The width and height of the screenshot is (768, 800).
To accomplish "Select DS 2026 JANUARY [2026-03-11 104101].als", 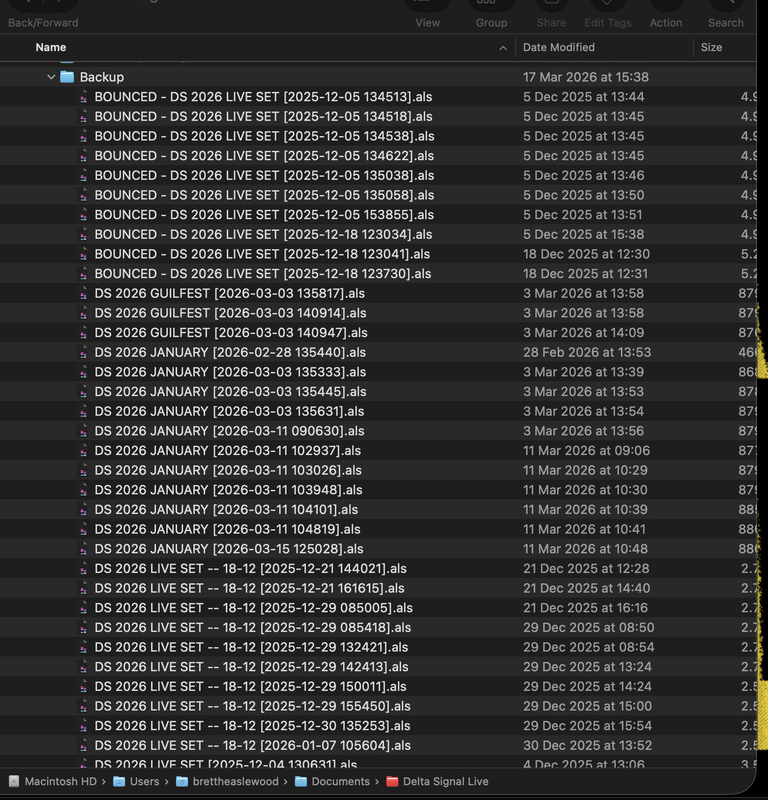I will tap(226, 509).
